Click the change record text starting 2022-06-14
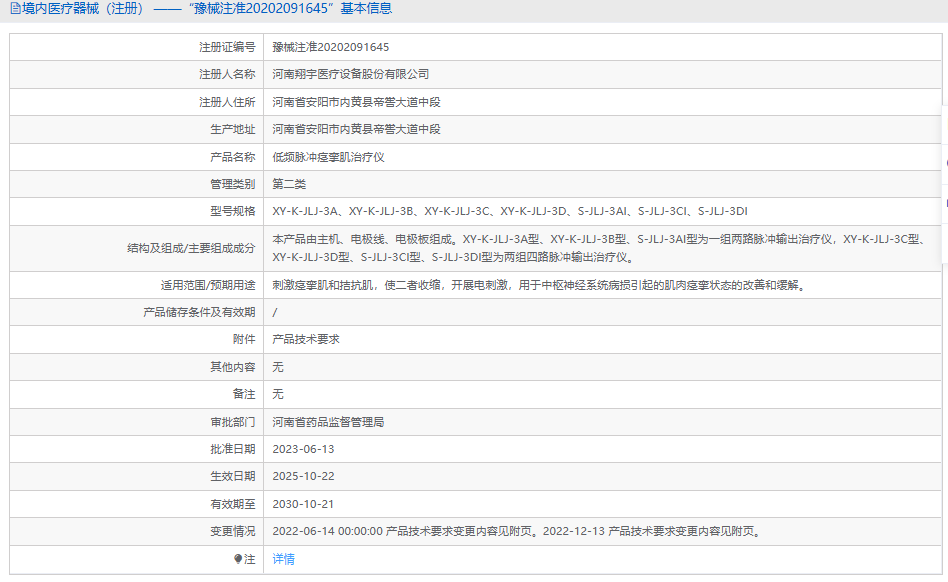Image resolution: width=948 pixels, height=582 pixels. 517,531
